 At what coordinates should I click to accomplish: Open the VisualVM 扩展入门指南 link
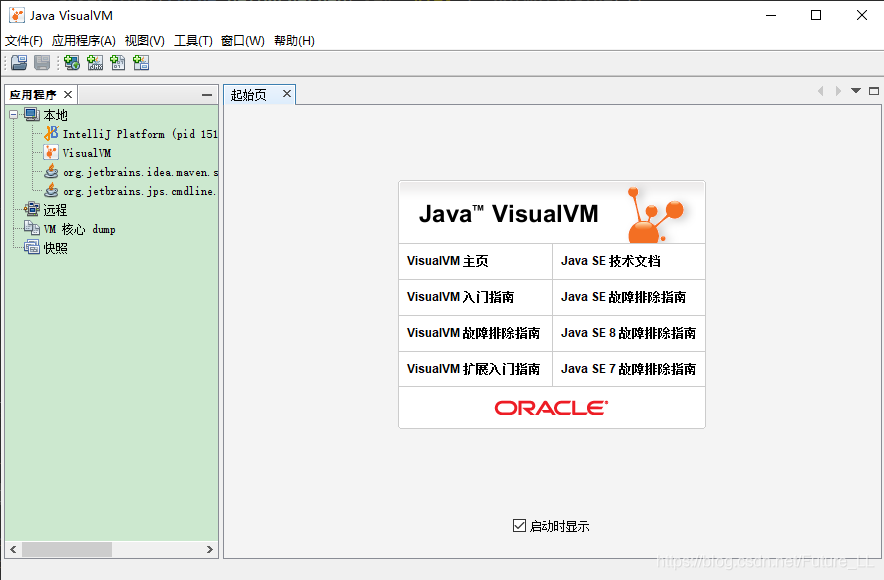click(473, 369)
